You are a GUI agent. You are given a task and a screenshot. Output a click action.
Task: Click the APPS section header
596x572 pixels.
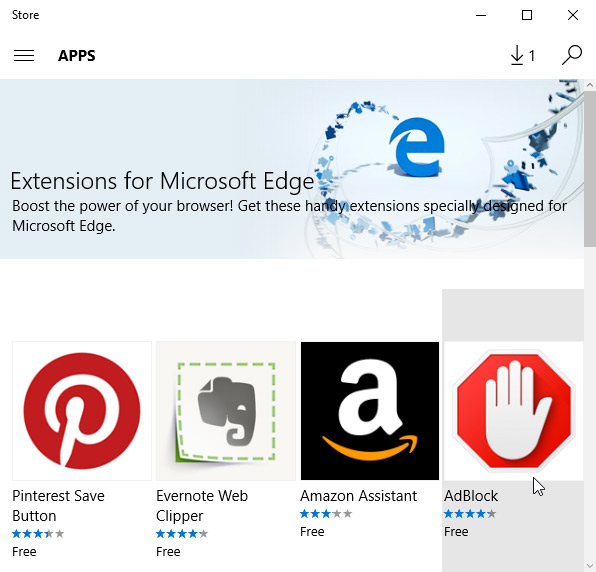pyautogui.click(x=77, y=56)
